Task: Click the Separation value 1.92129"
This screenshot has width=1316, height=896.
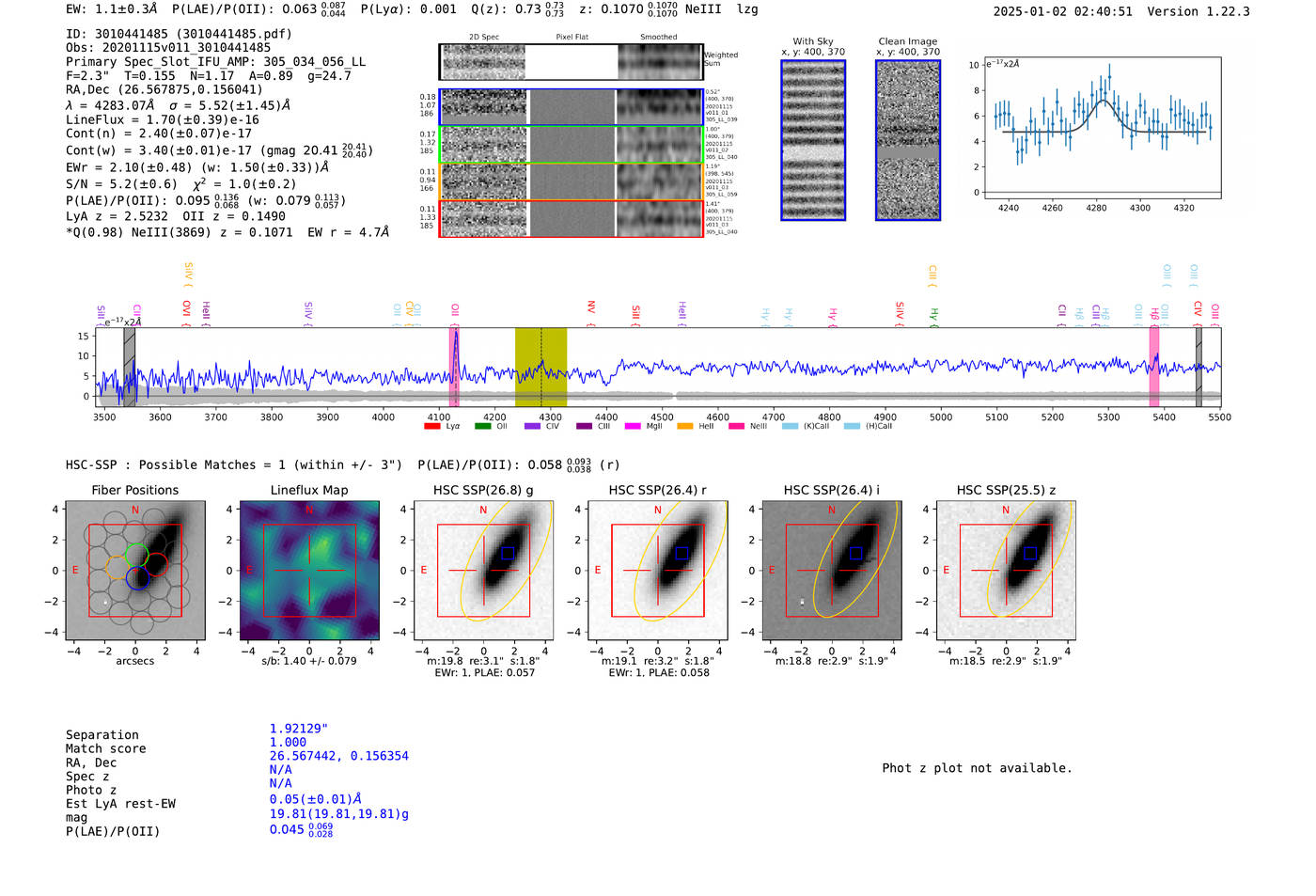Action: pyautogui.click(x=299, y=729)
